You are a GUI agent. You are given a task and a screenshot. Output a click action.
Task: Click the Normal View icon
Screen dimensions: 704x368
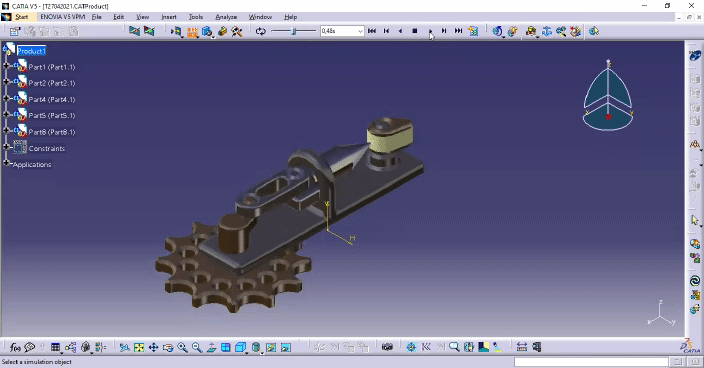tap(211, 347)
